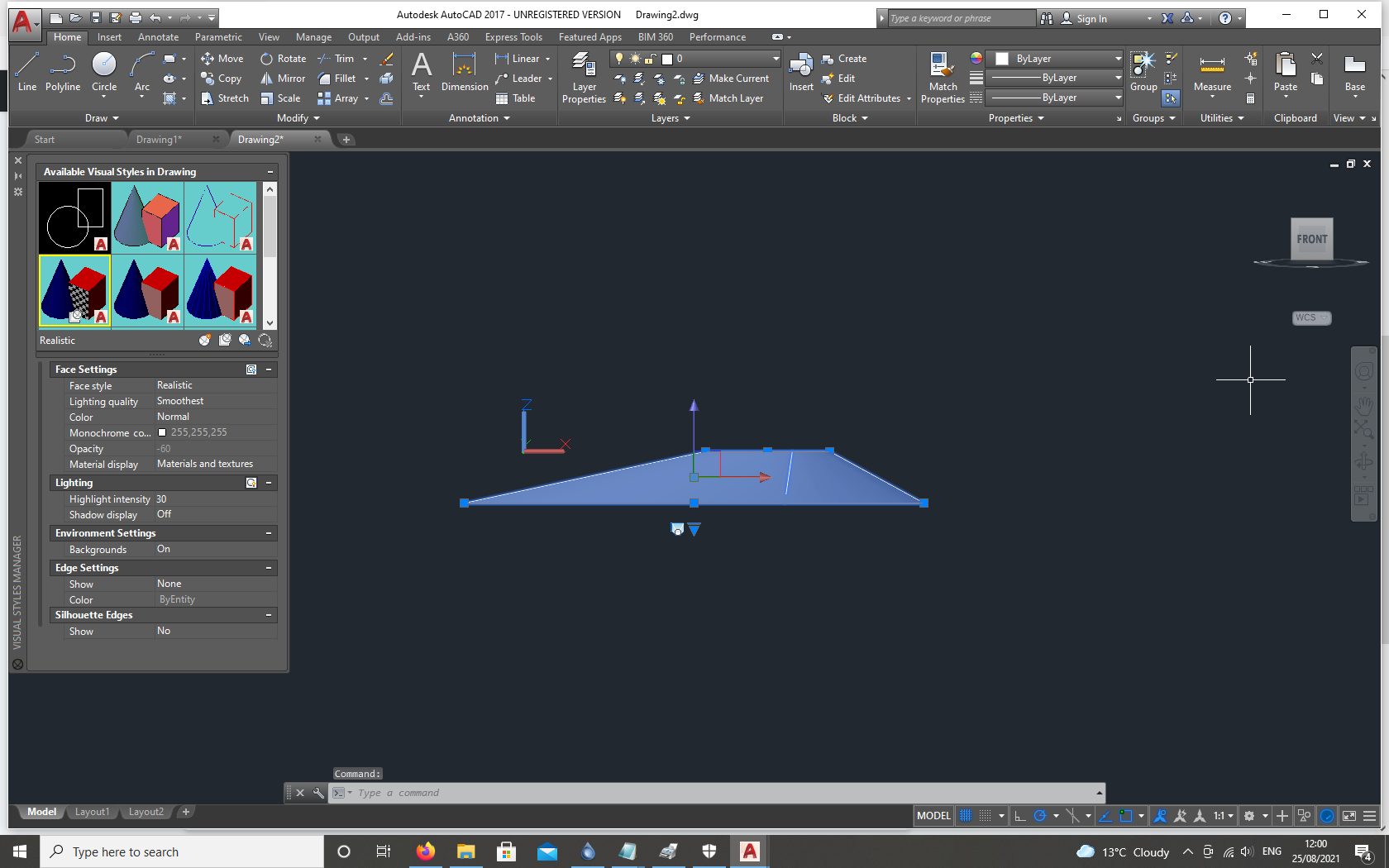The height and width of the screenshot is (868, 1389).
Task: Switch to the Parametric ribbon tab
Action: point(217,36)
